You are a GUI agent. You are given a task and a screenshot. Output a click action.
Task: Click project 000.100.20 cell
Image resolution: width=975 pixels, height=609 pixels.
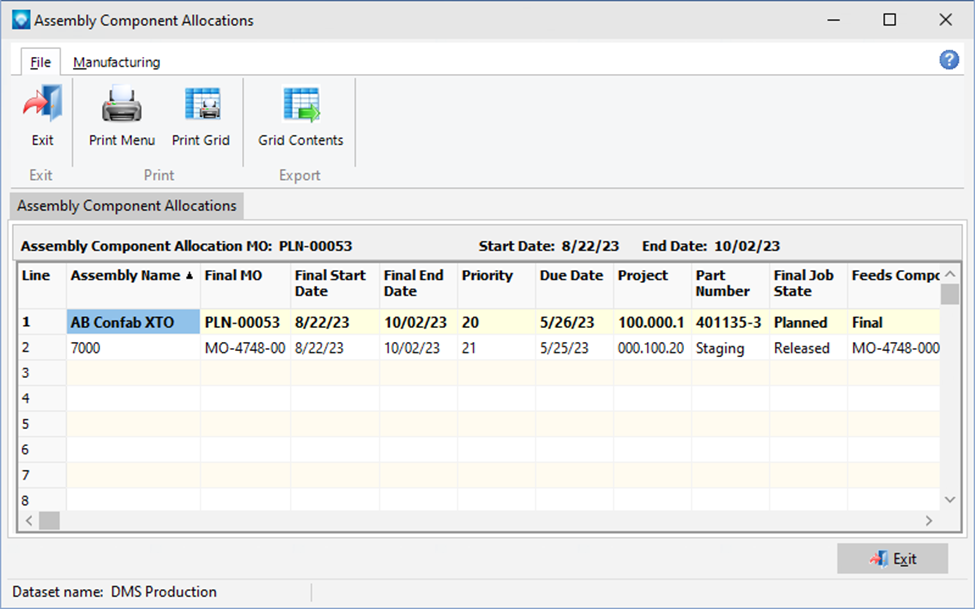(652, 348)
